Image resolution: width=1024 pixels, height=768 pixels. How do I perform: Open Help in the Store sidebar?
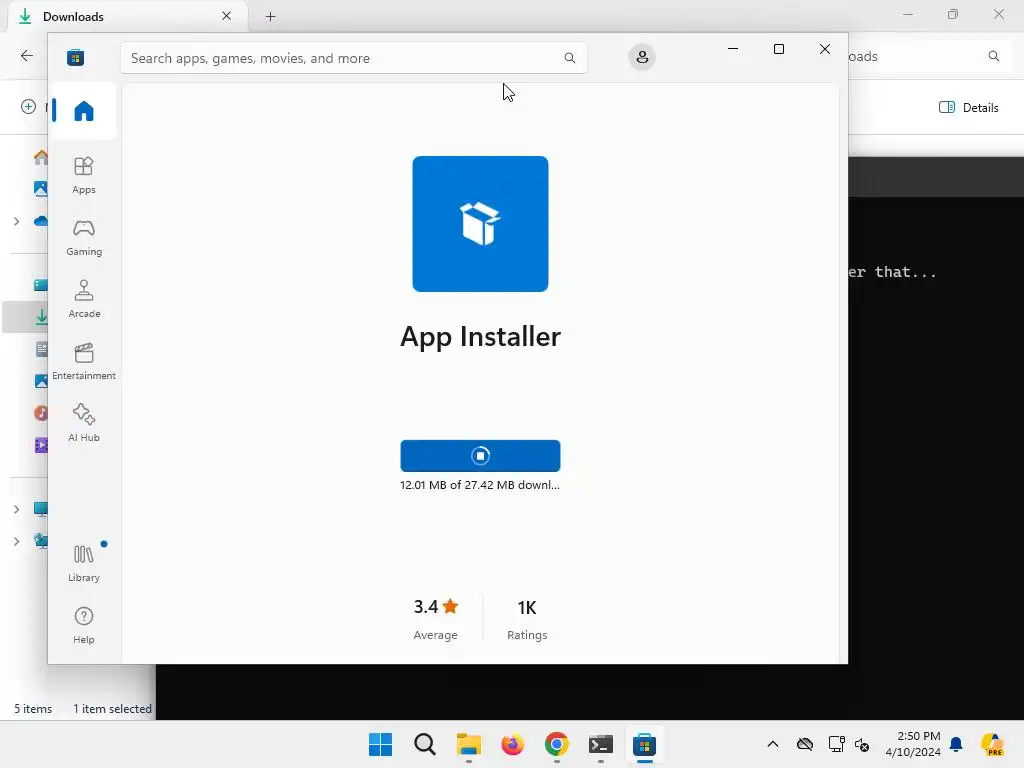coord(84,625)
